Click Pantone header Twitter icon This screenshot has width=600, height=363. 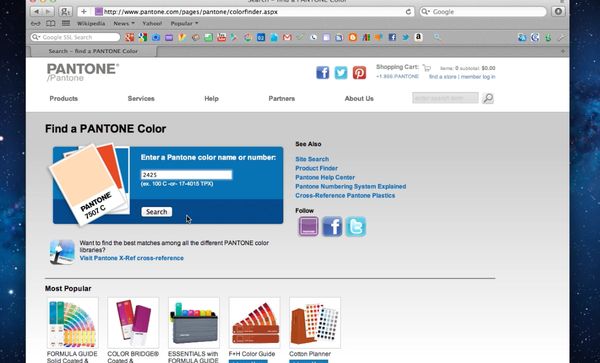click(x=341, y=72)
